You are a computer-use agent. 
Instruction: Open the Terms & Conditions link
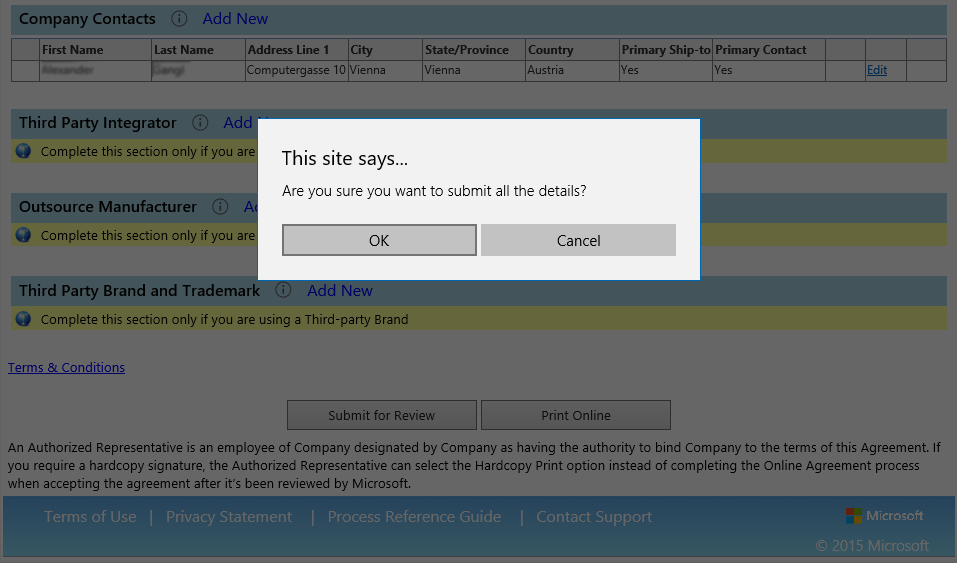(x=66, y=368)
